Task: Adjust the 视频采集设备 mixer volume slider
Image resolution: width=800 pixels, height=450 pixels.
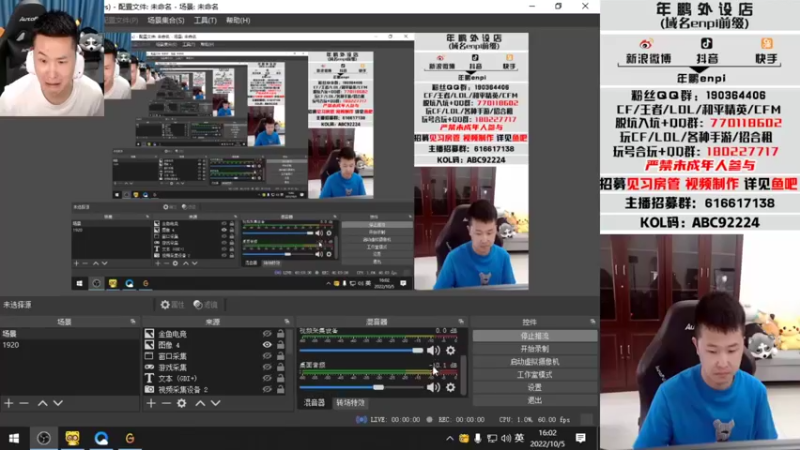Action: tap(361, 351)
